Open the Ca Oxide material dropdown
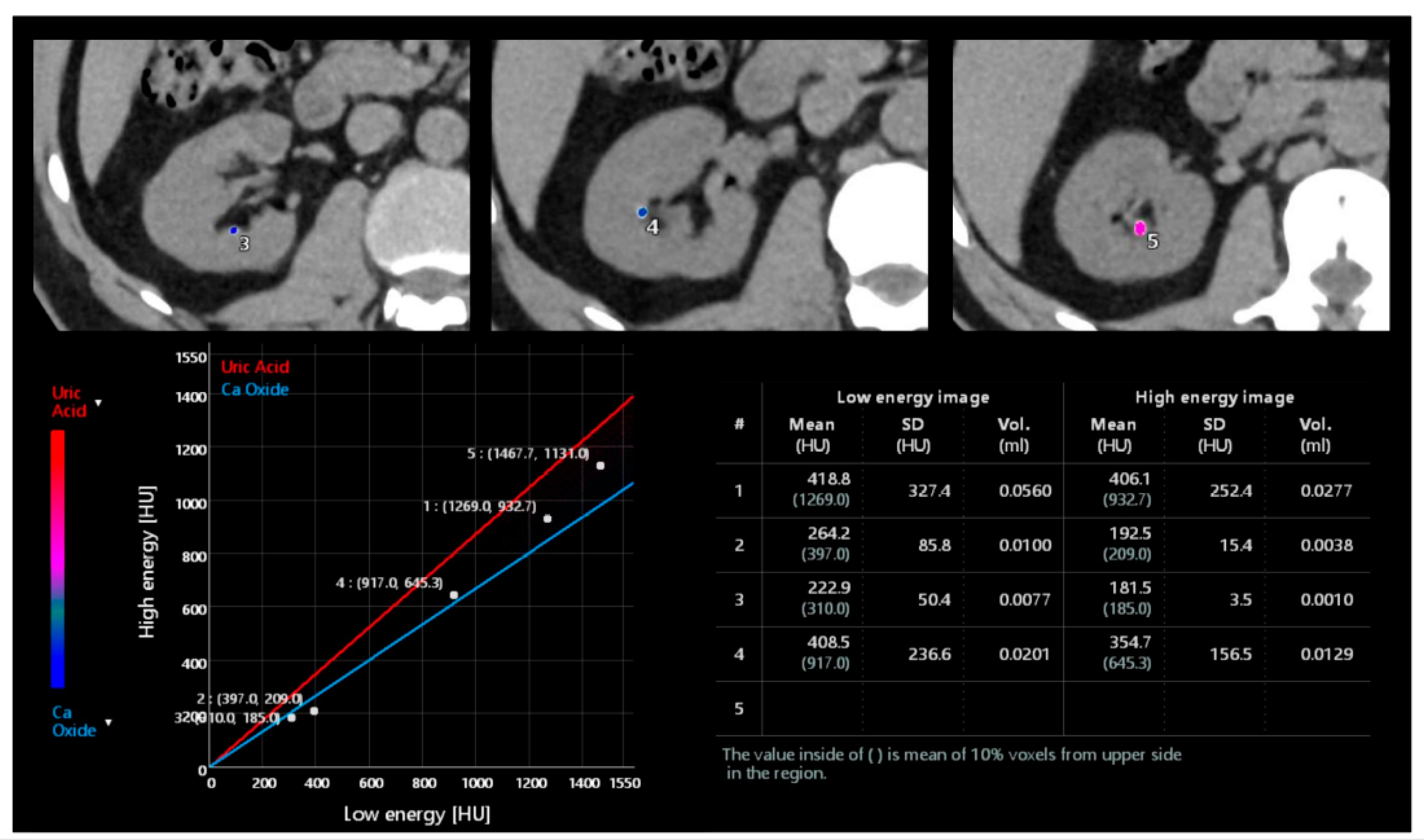 click(x=109, y=723)
